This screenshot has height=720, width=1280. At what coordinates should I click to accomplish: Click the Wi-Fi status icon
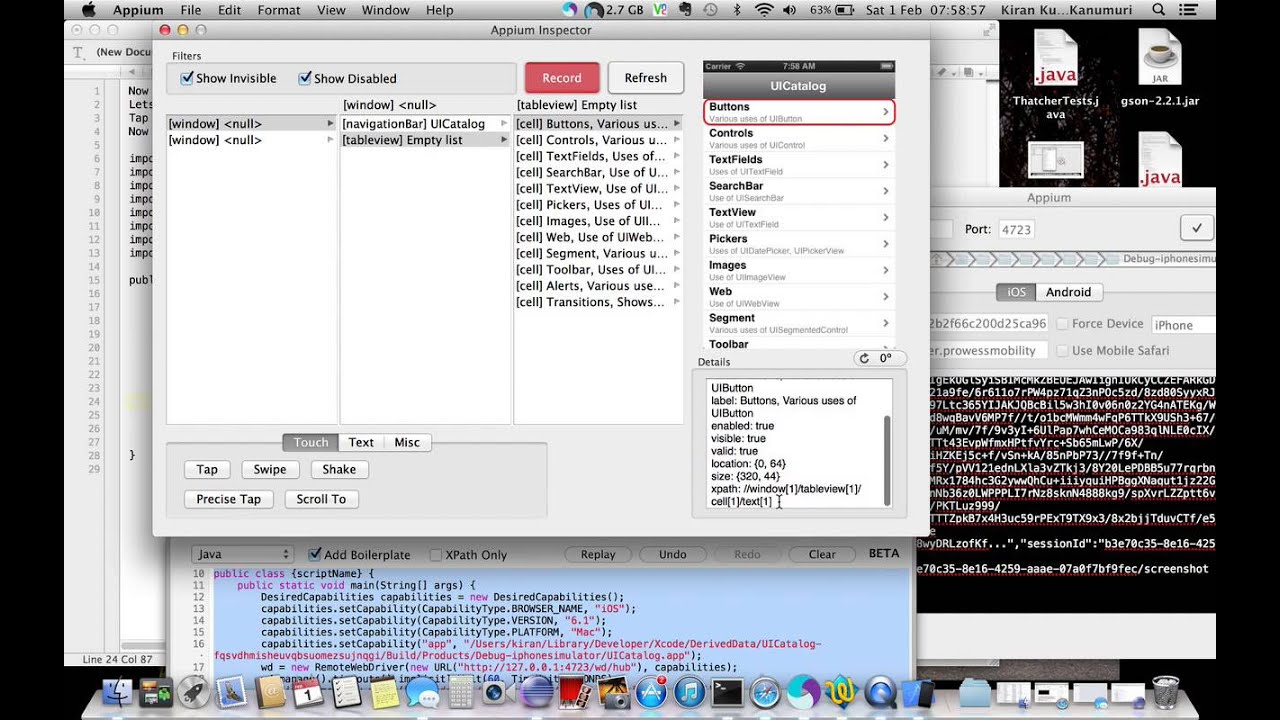[x=764, y=10]
